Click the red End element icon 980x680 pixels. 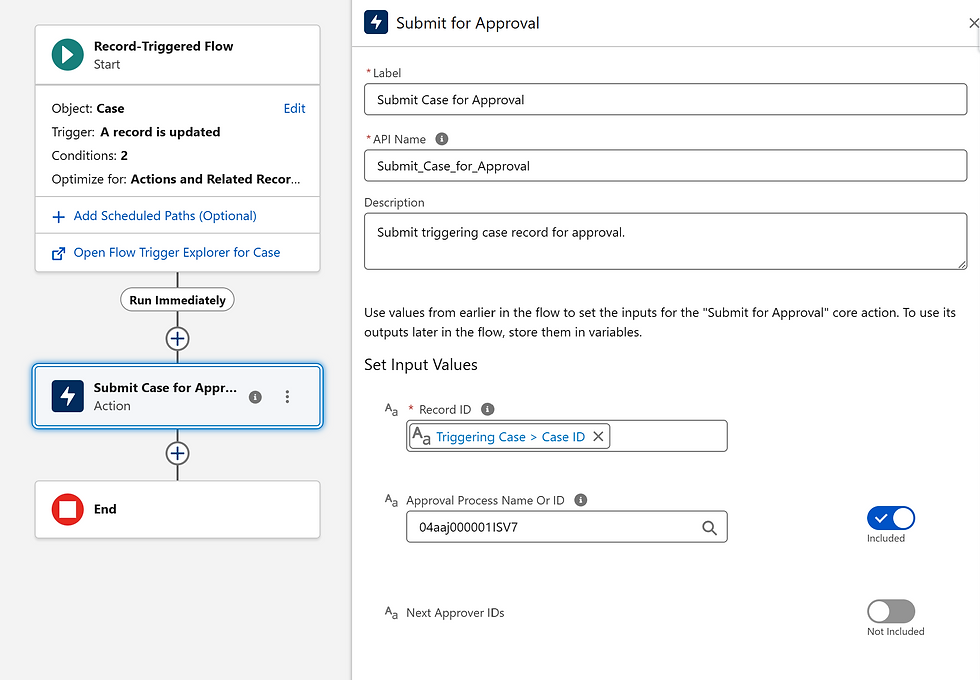[68, 509]
